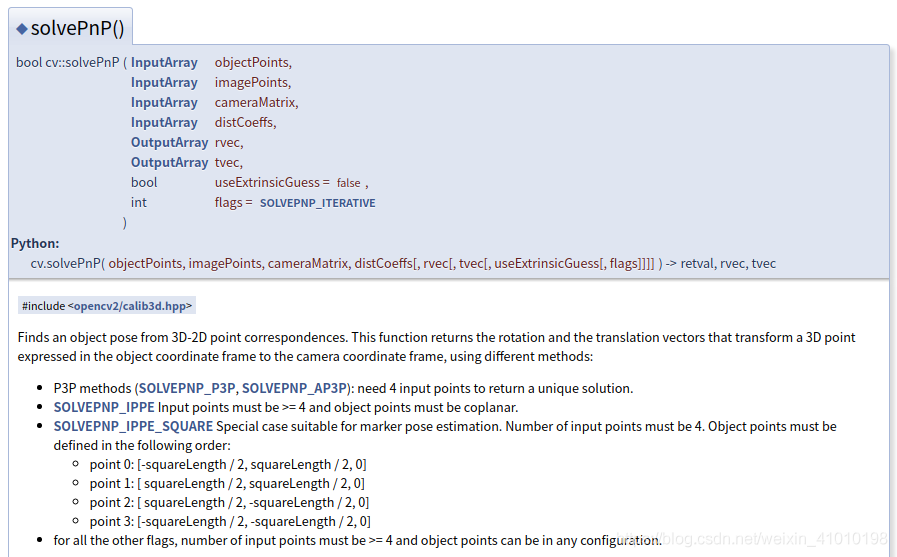Click the diamond anchor icon beside solvePnP()

tap(22, 28)
